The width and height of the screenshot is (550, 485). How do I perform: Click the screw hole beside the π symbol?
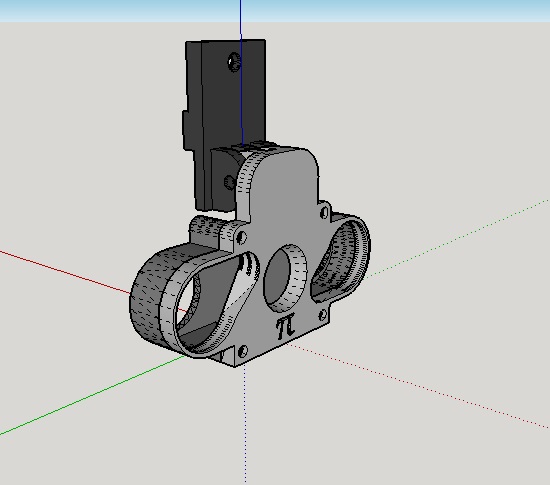click(x=322, y=315)
